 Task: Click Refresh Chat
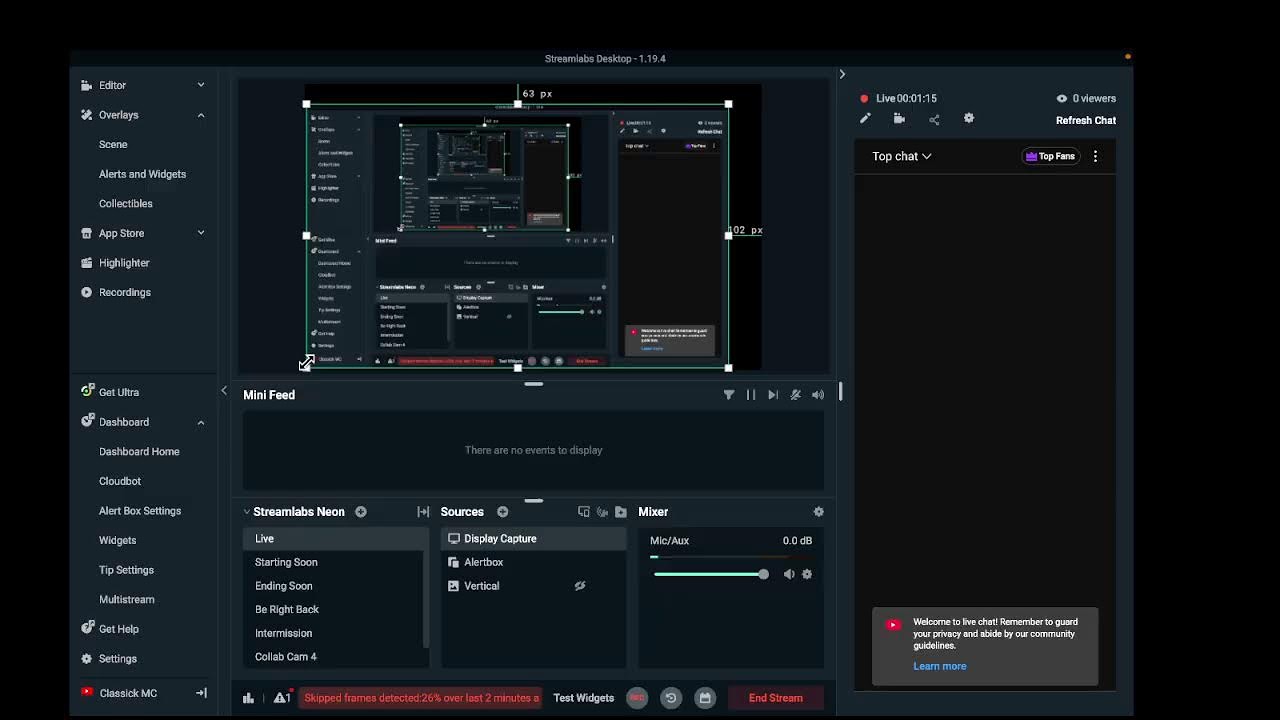click(1086, 120)
